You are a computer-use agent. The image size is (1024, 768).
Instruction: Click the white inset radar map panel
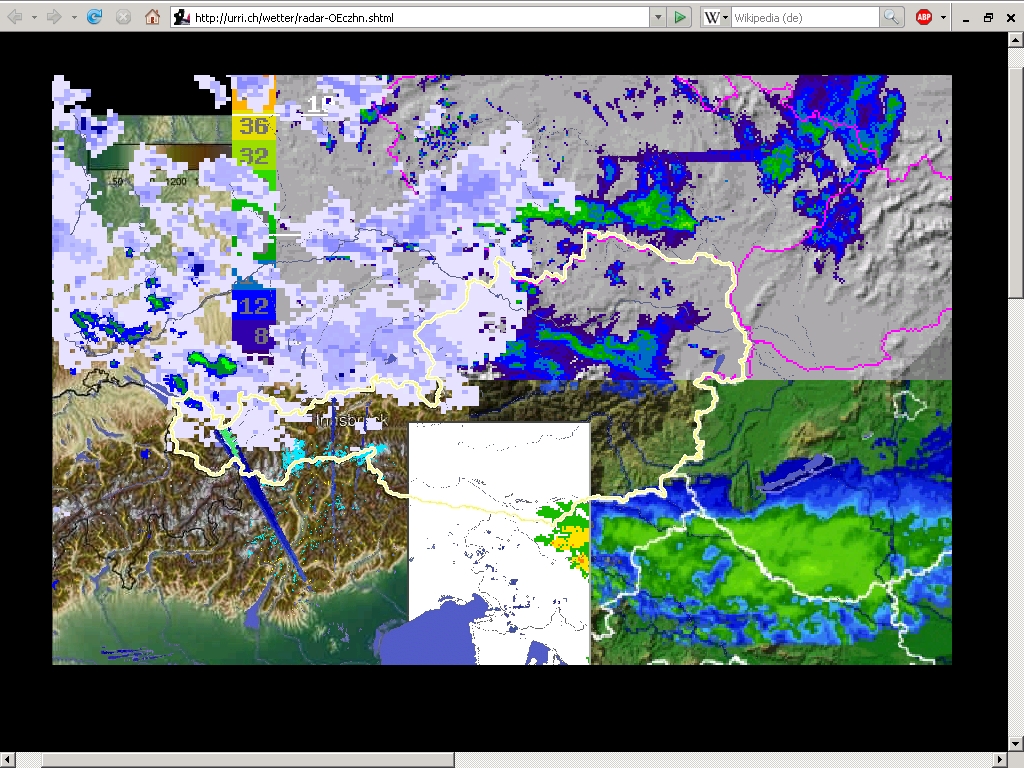pyautogui.click(x=500, y=543)
